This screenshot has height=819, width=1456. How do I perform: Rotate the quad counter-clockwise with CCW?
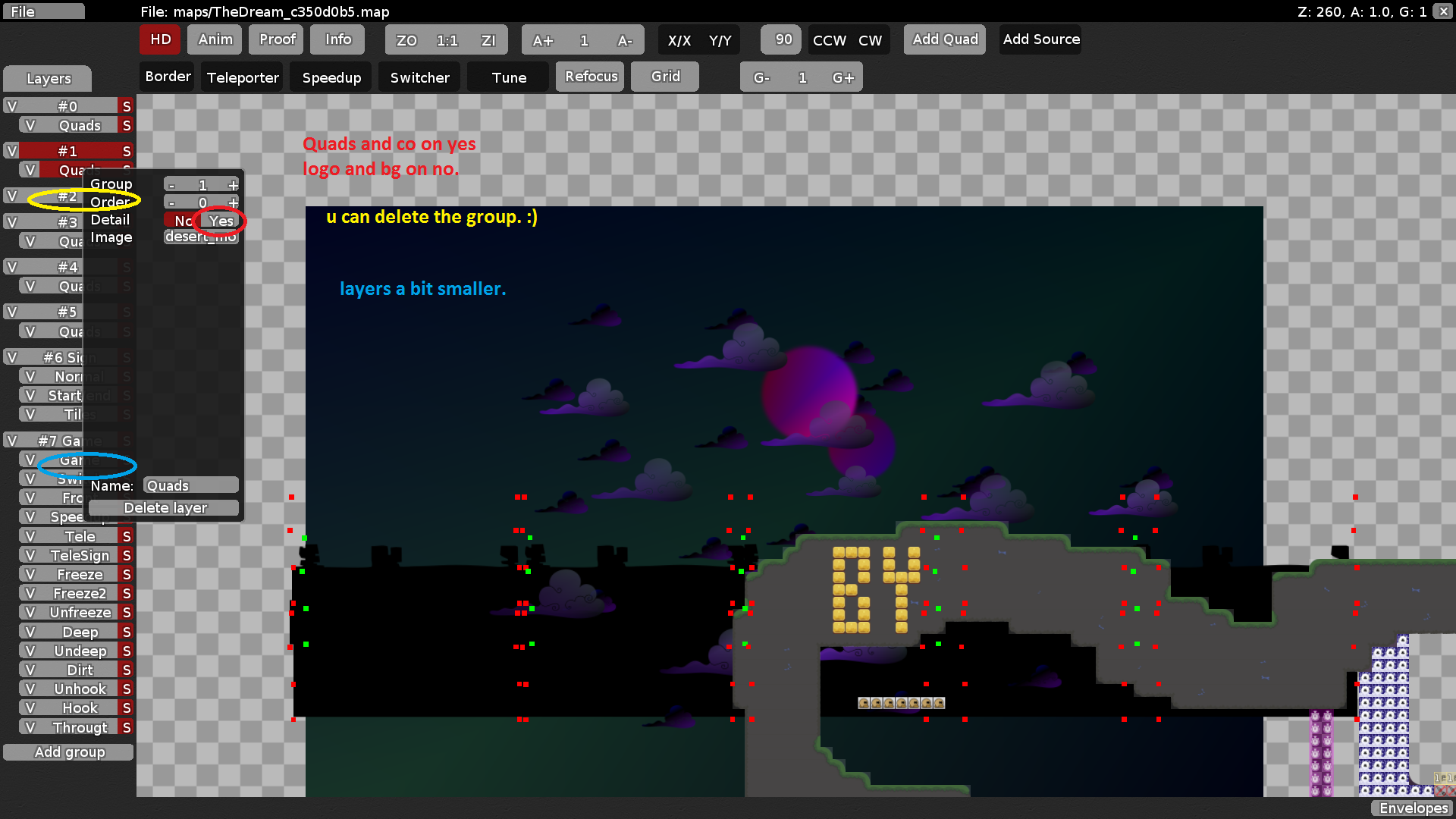828,40
